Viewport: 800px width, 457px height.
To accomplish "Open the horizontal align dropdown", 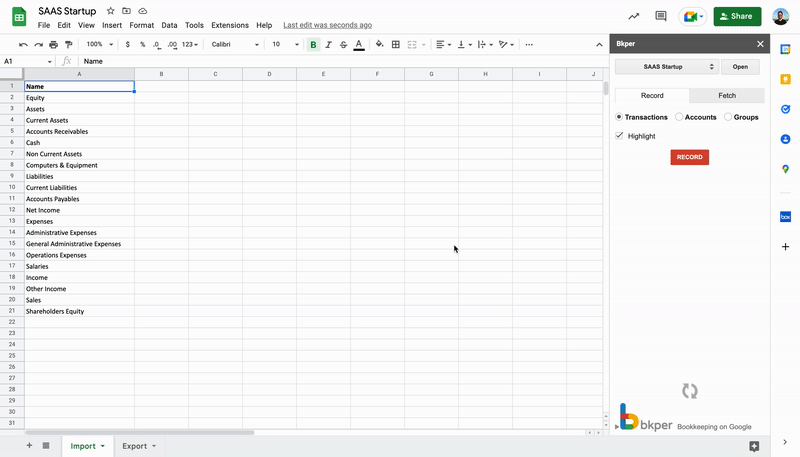I will click(443, 45).
